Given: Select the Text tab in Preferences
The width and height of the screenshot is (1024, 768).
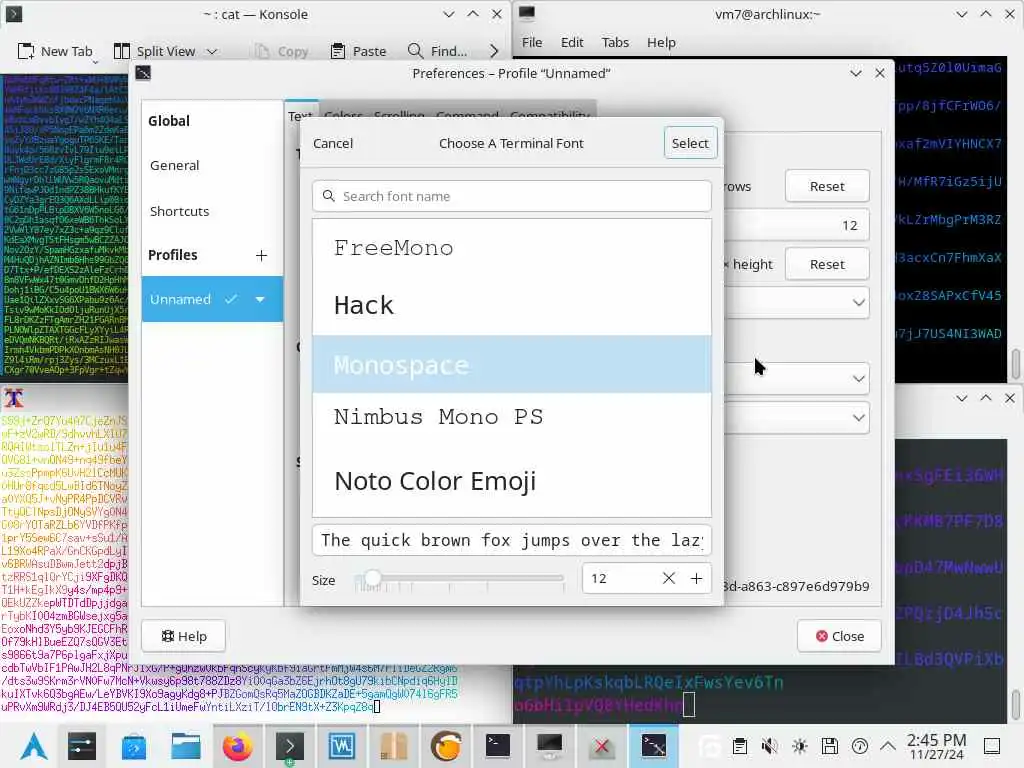Looking at the screenshot, I should [x=300, y=114].
